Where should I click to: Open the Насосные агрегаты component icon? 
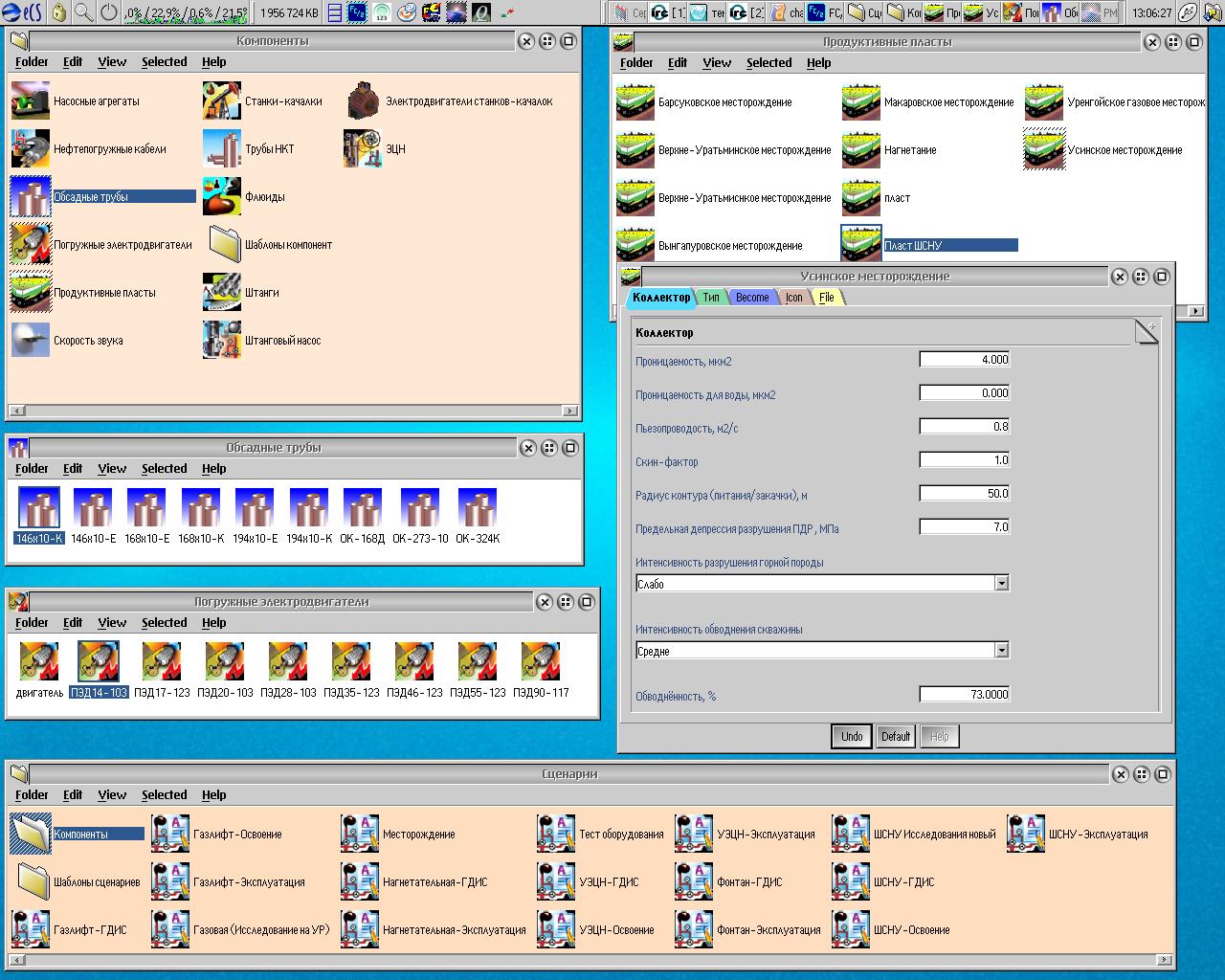point(31,101)
